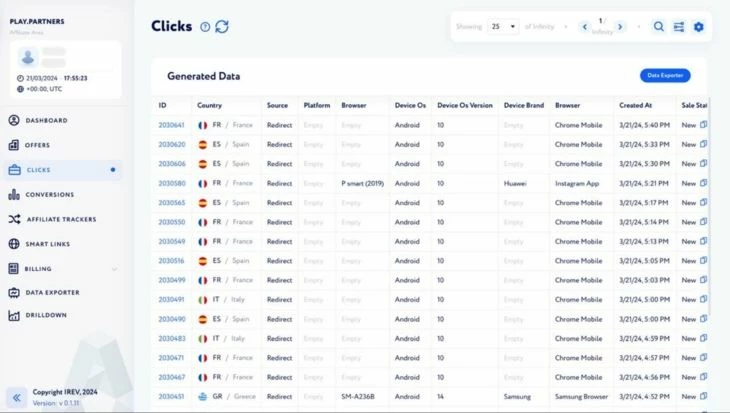The height and width of the screenshot is (413, 730).
Task: Click the 'Instagram App' browser cell
Action: [577, 183]
